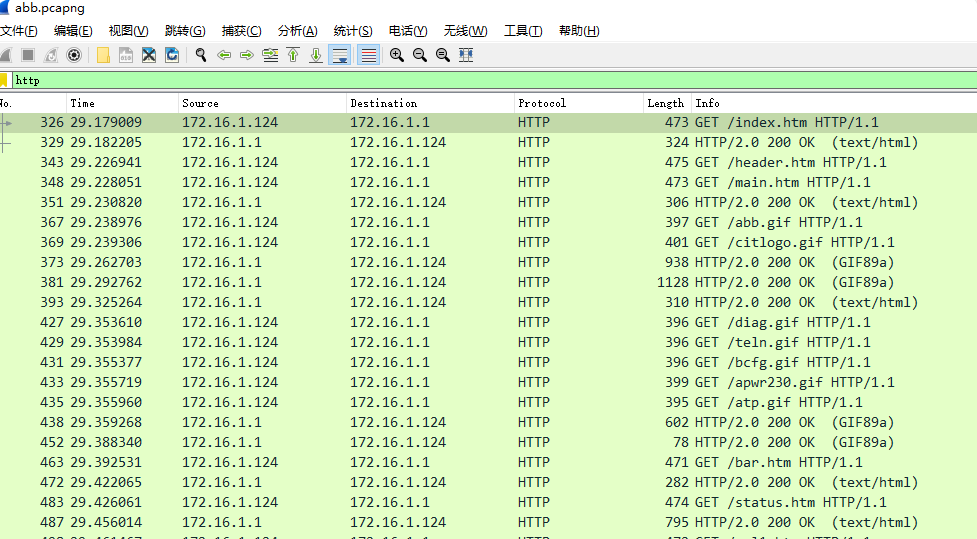Jump to the last packet
977x539 pixels.
pos(316,55)
